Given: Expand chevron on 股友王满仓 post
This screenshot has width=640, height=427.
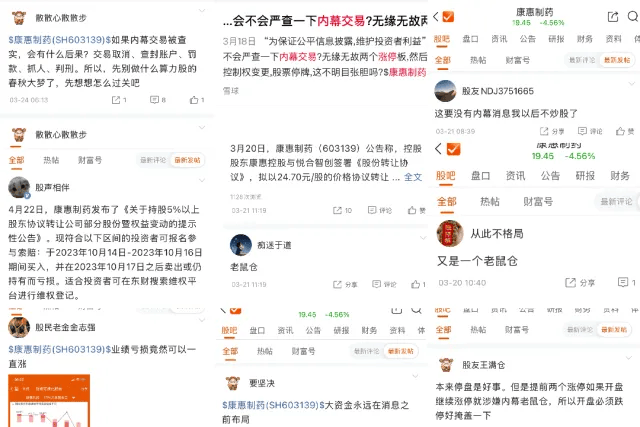Looking at the screenshot, I should [629, 358].
